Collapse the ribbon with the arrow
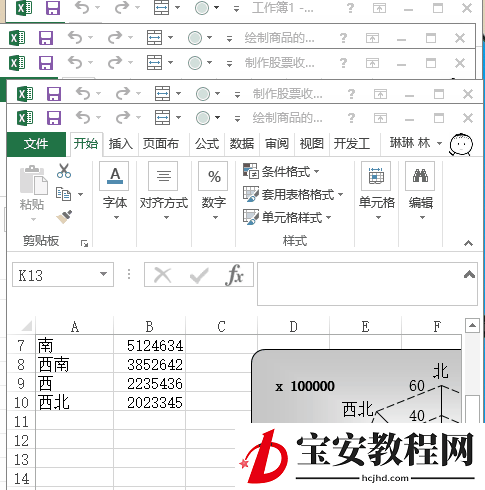The height and width of the screenshot is (490, 485). (468, 243)
